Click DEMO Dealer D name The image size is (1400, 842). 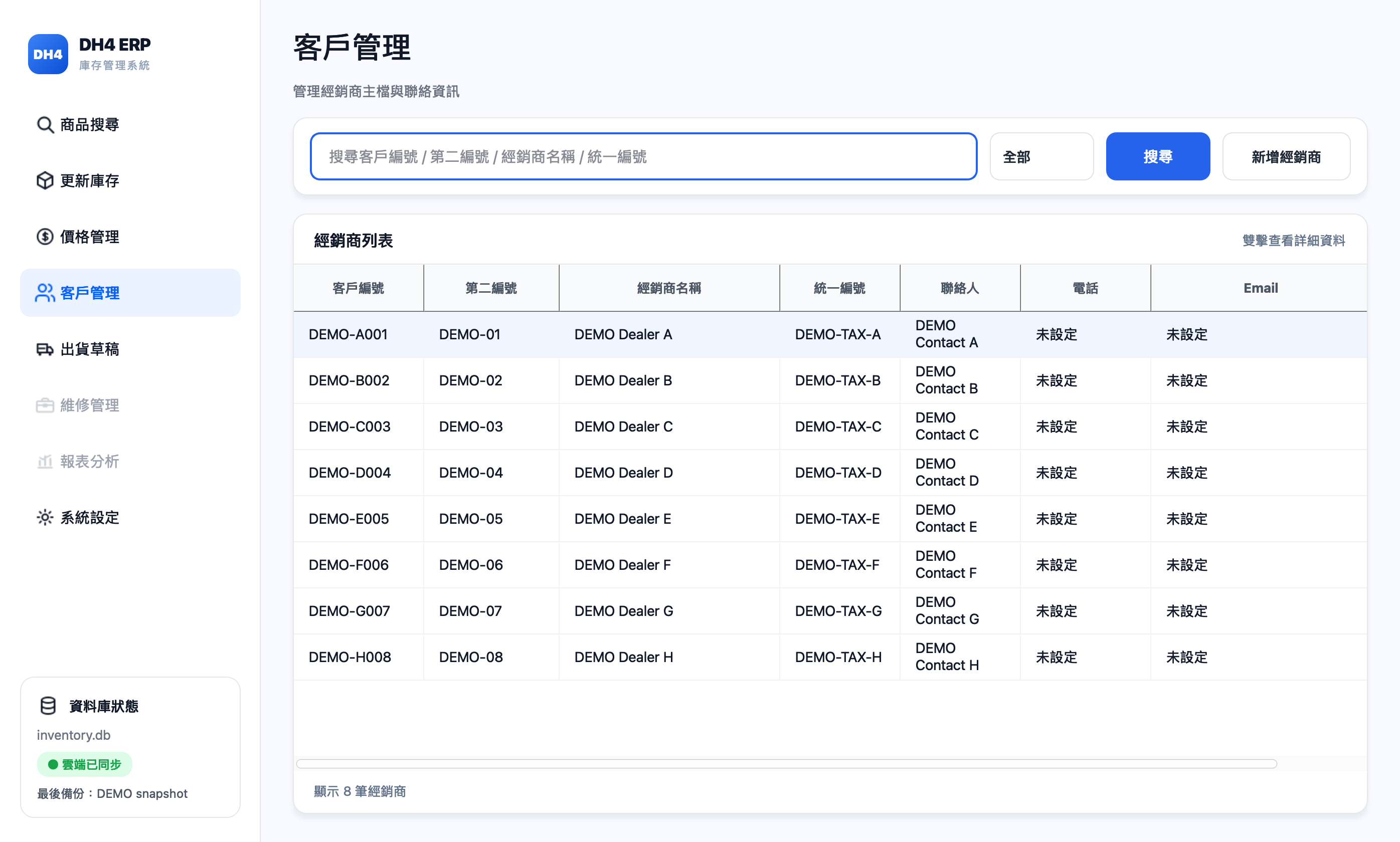623,472
